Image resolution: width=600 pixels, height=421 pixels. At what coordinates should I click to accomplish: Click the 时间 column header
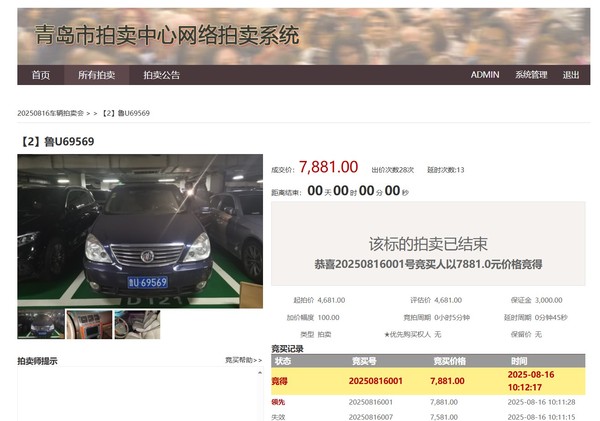(x=519, y=361)
